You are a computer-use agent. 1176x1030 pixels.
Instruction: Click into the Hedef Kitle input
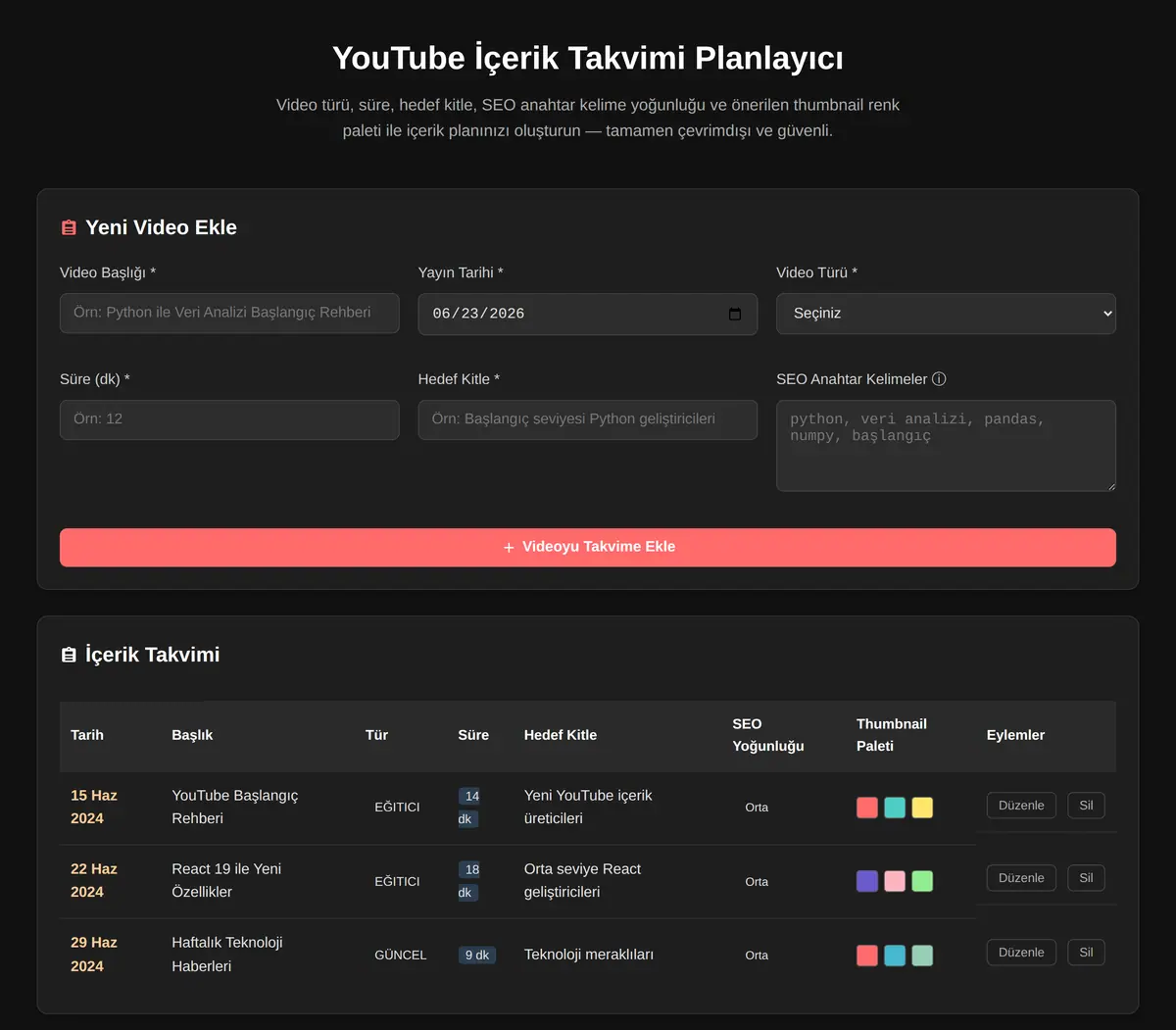pyautogui.click(x=588, y=419)
